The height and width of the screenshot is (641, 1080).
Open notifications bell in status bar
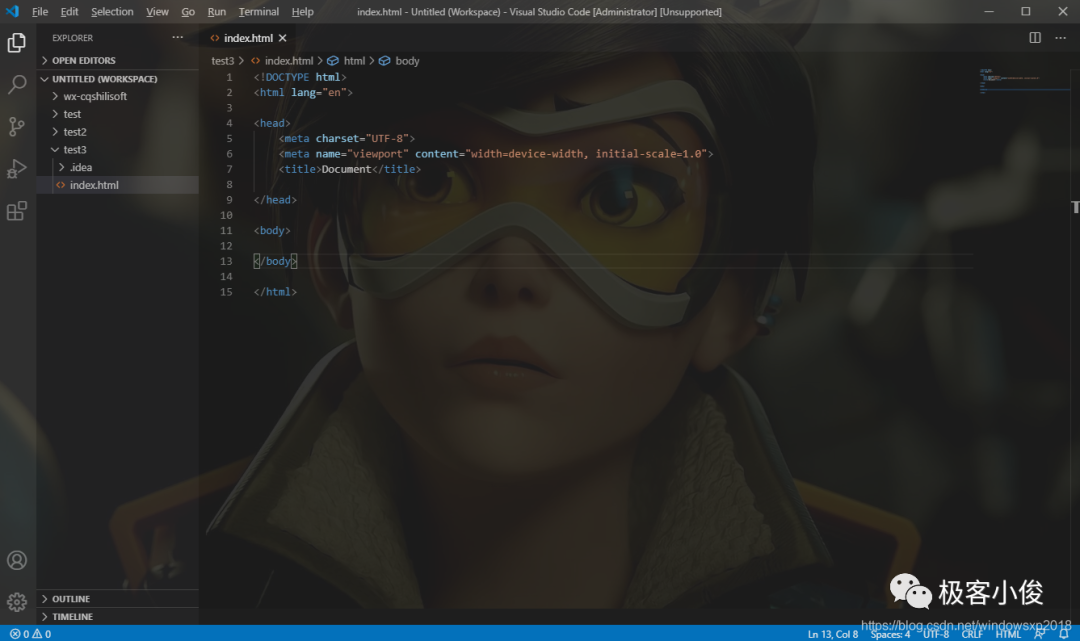tap(1064, 633)
